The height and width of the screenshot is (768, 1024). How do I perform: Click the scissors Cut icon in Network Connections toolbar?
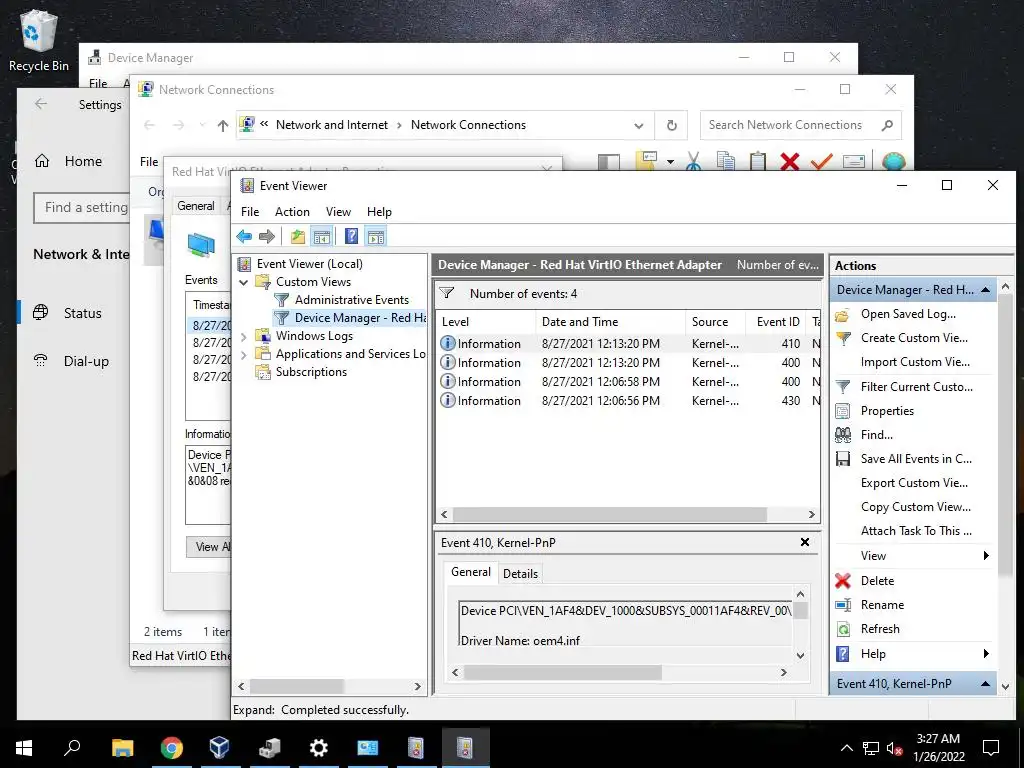pyautogui.click(x=694, y=161)
